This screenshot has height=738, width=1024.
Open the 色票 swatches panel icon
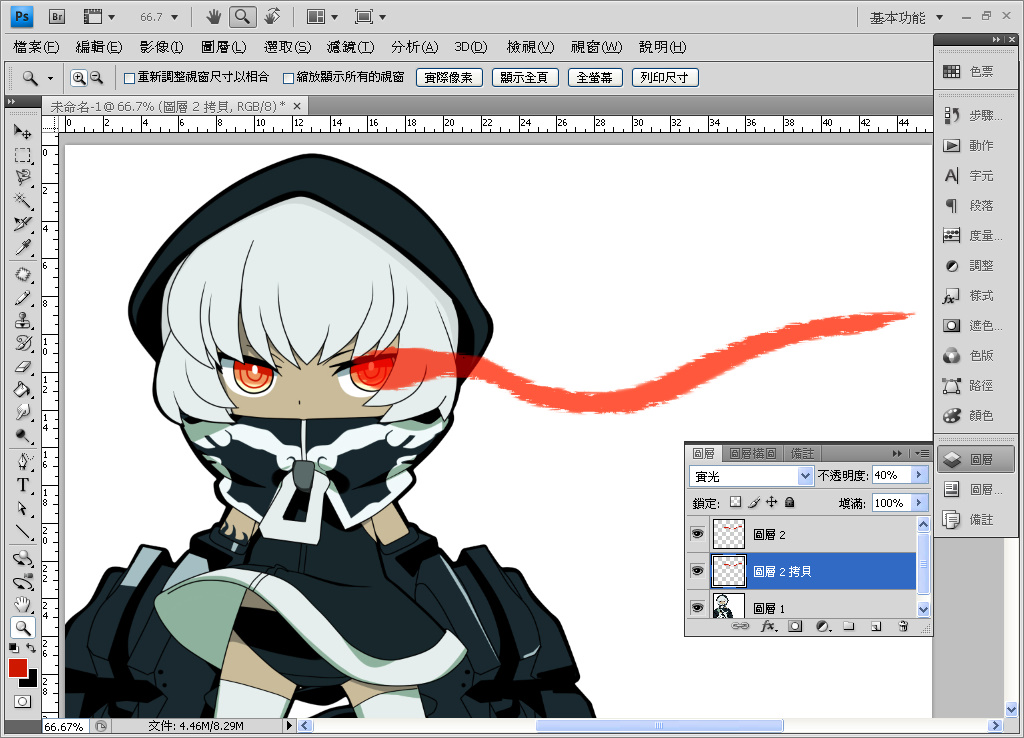973,72
